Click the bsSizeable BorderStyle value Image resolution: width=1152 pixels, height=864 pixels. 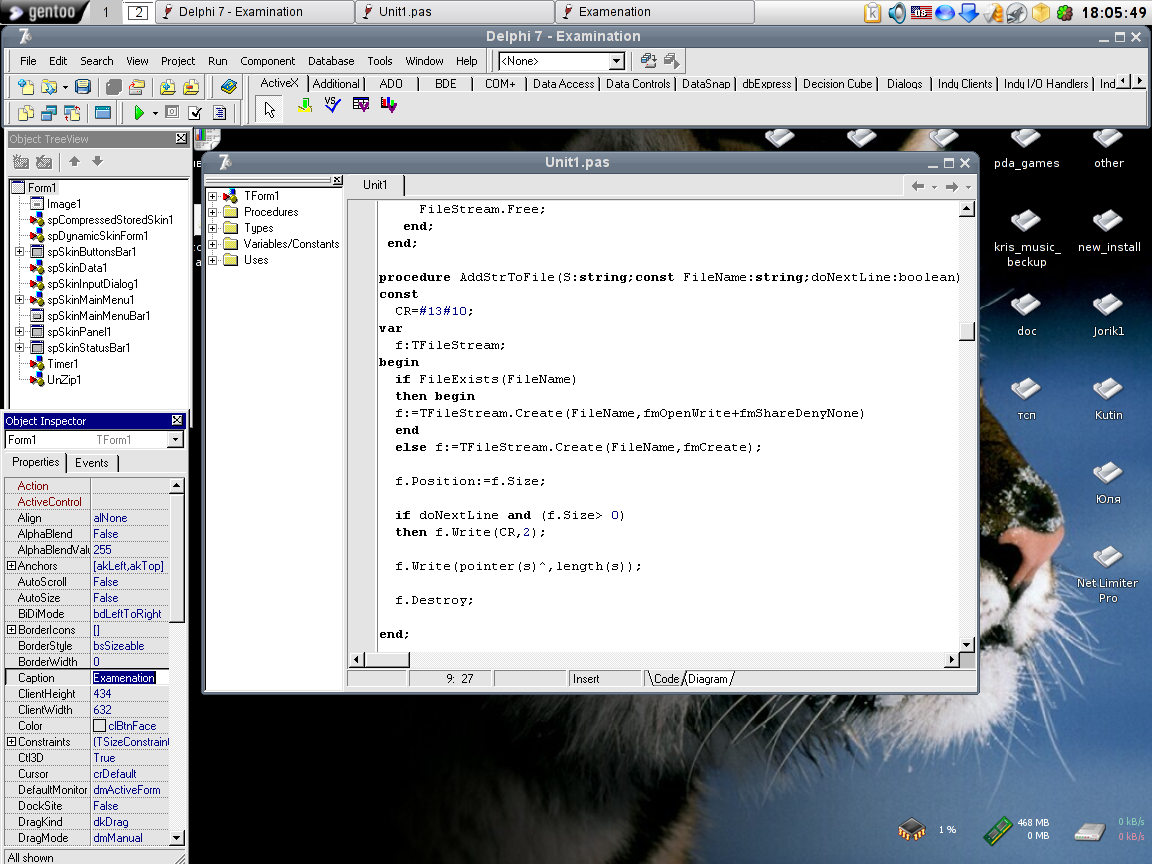point(119,646)
